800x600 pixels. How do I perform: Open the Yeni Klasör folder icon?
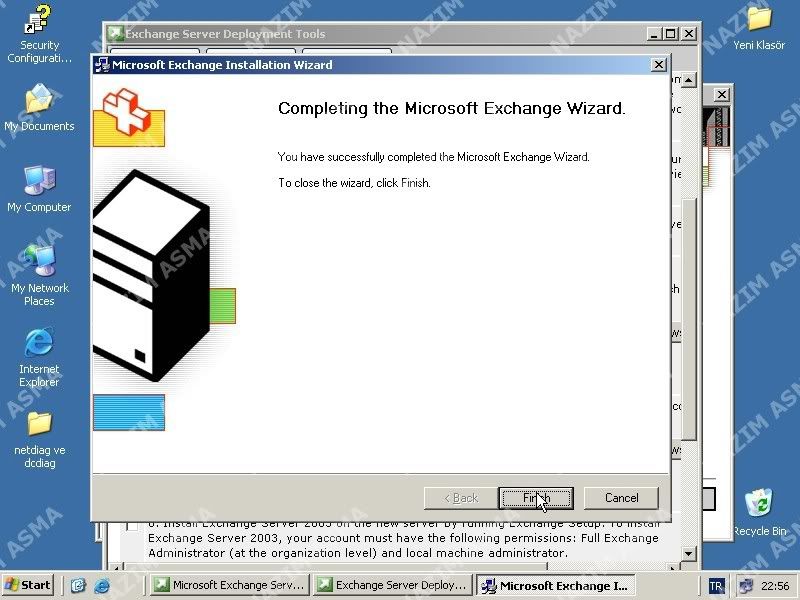click(x=759, y=28)
